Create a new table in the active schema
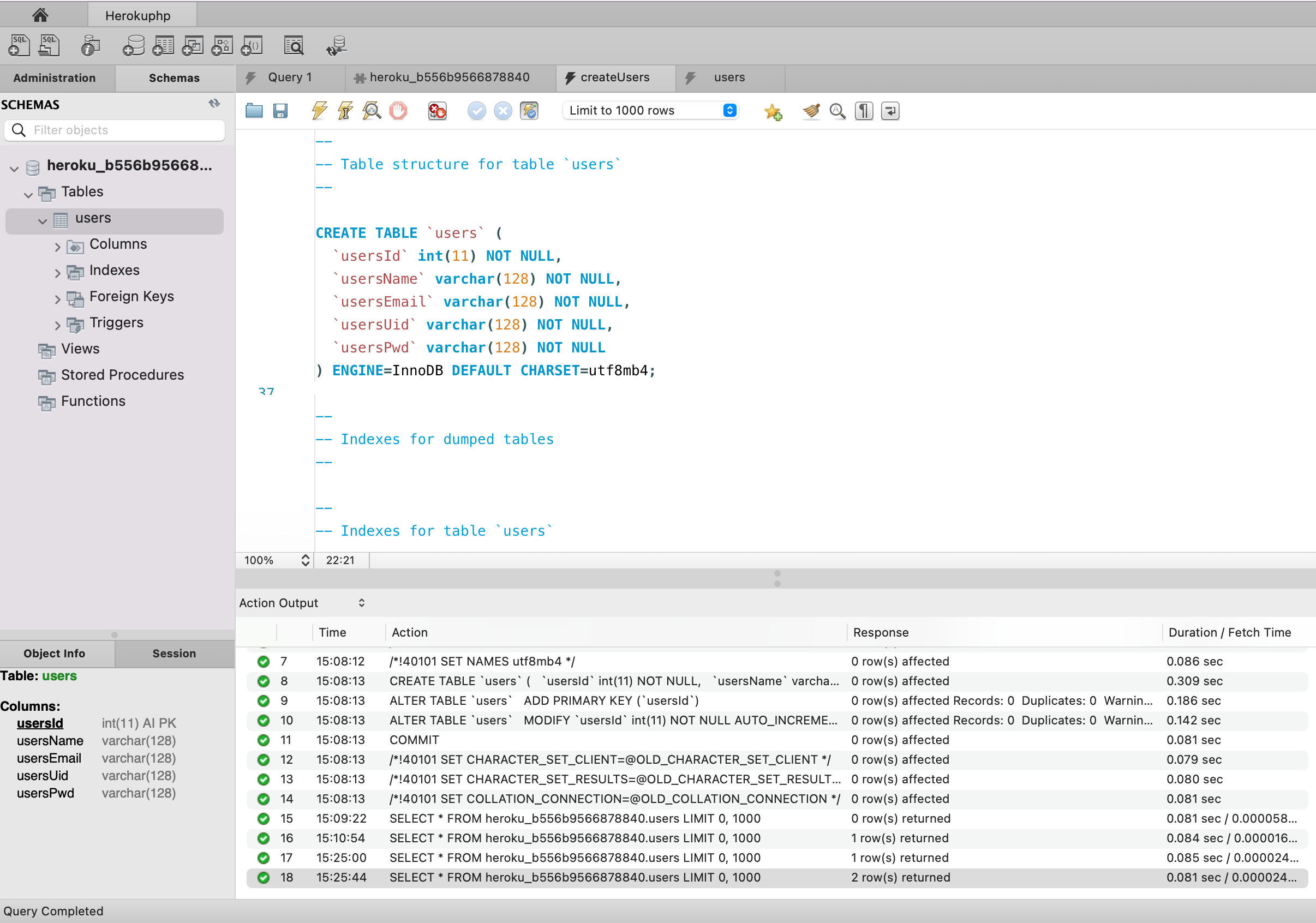The height and width of the screenshot is (923, 1316). click(163, 45)
